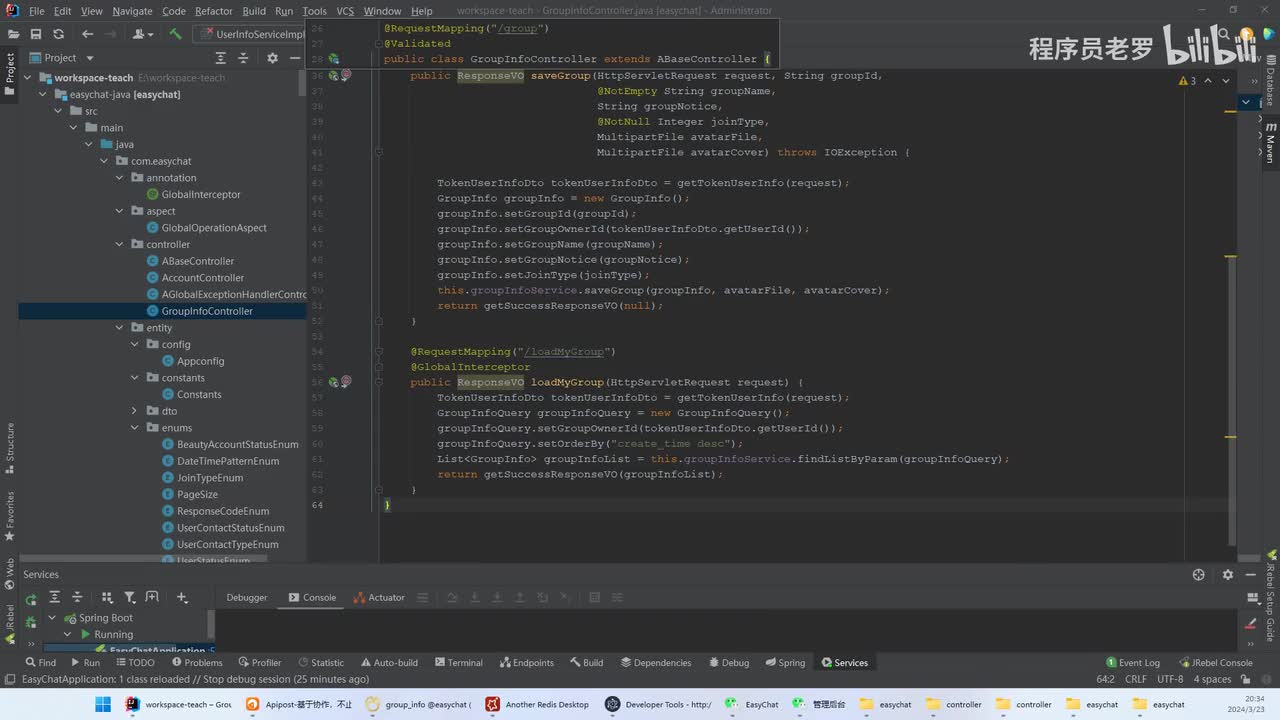This screenshot has height=720, width=1280.
Task: Click the Add Service plus icon
Action: point(182,598)
